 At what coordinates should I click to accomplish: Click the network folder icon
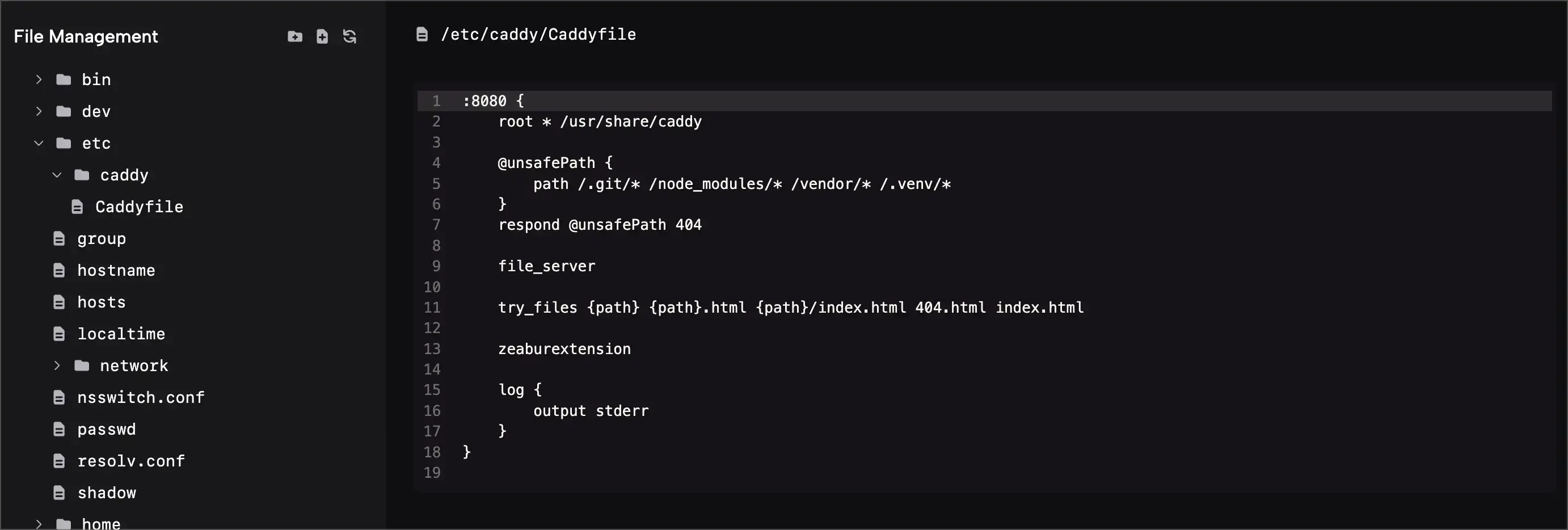click(82, 365)
